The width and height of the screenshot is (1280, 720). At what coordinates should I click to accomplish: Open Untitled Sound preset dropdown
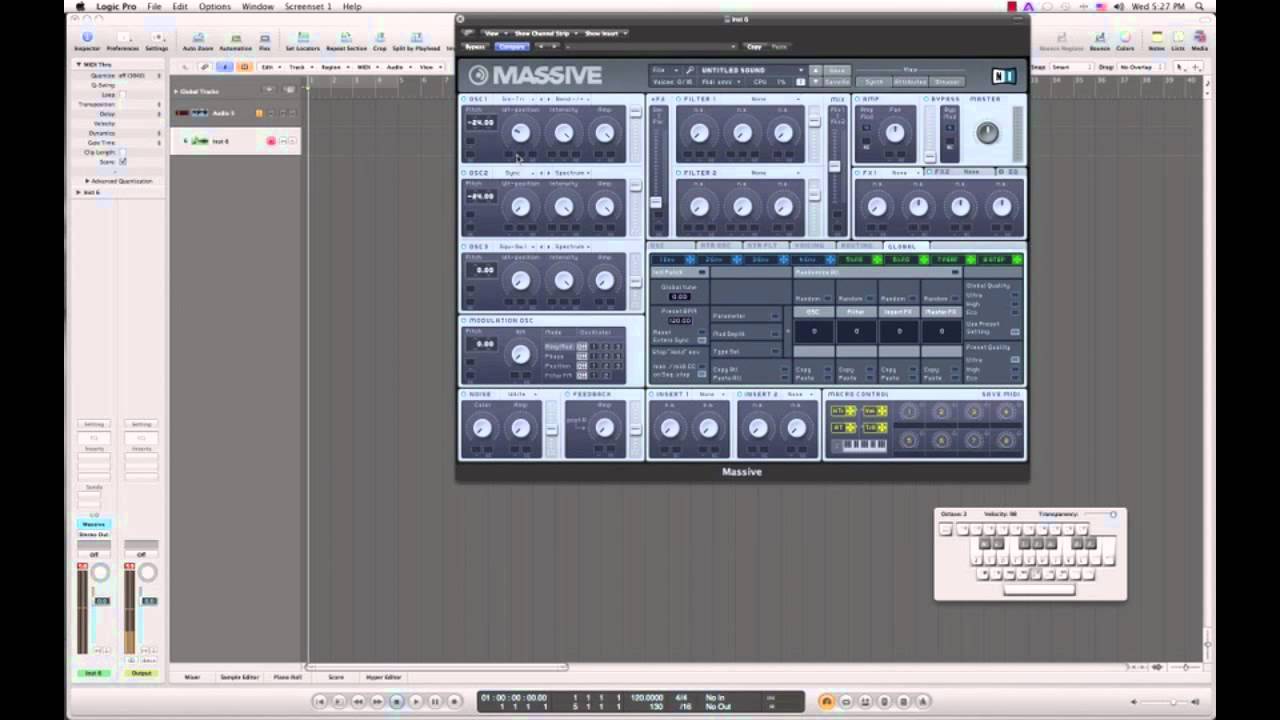click(749, 71)
